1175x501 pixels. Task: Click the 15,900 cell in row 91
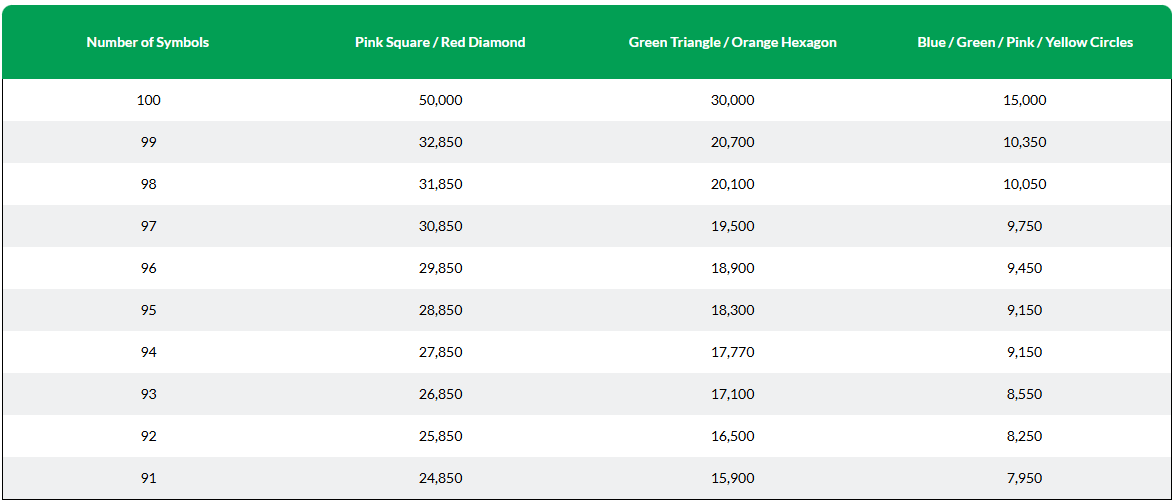[732, 478]
